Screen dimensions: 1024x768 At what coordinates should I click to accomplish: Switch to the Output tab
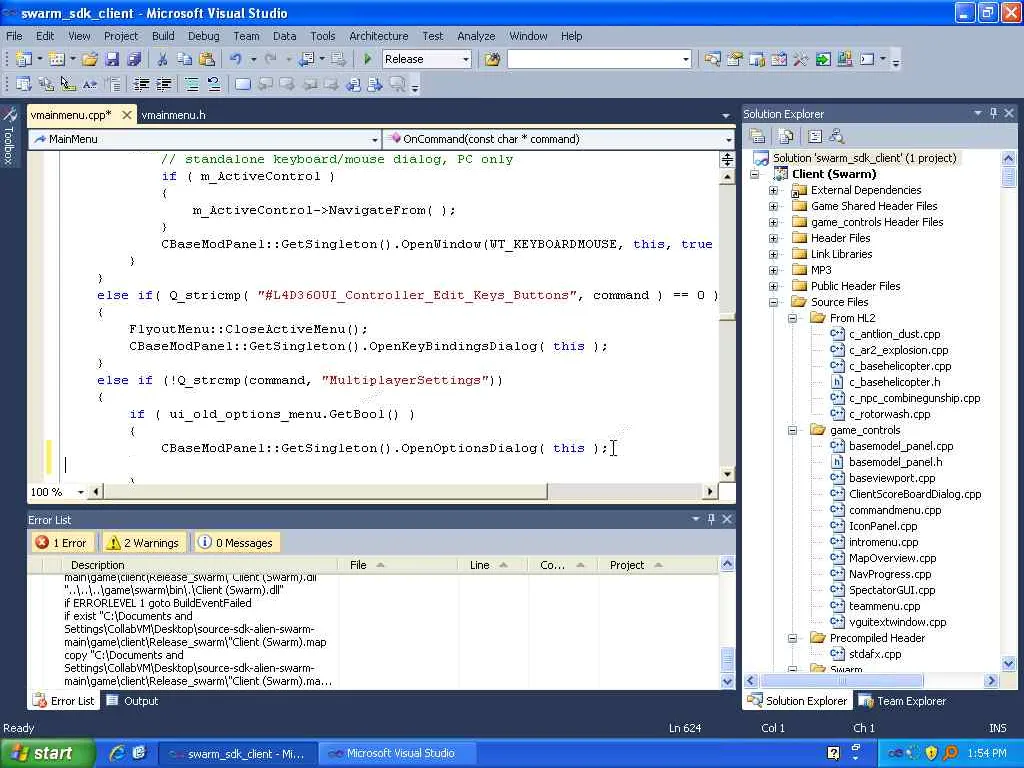tap(133, 701)
